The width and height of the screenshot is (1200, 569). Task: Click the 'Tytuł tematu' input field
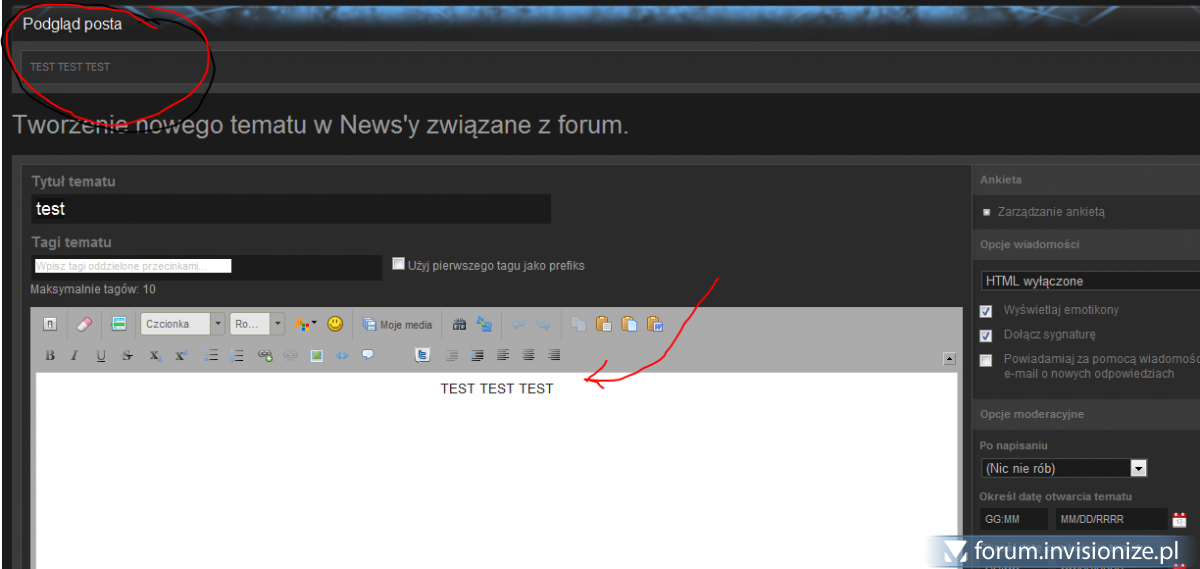291,209
